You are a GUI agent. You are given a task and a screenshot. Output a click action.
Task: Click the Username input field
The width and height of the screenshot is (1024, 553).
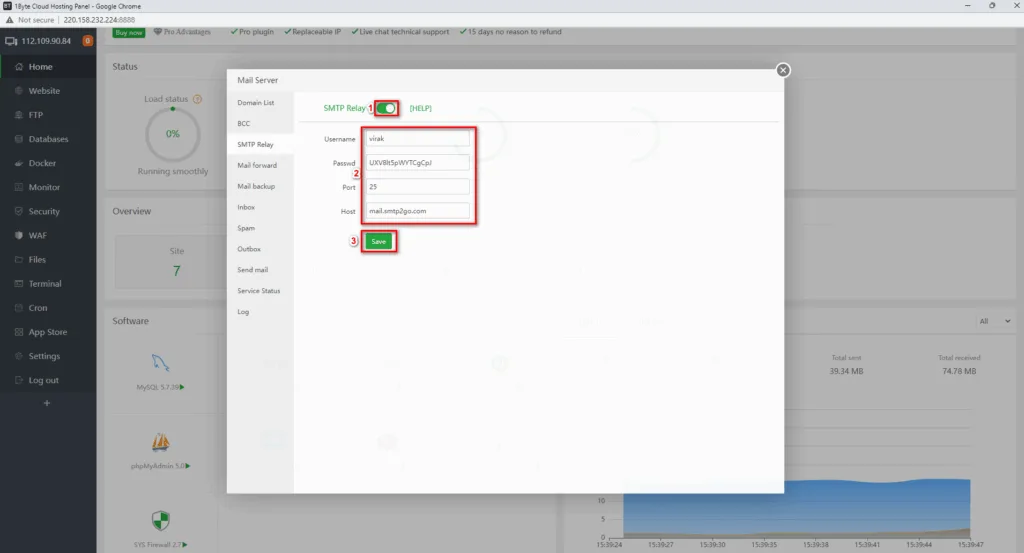(x=417, y=139)
